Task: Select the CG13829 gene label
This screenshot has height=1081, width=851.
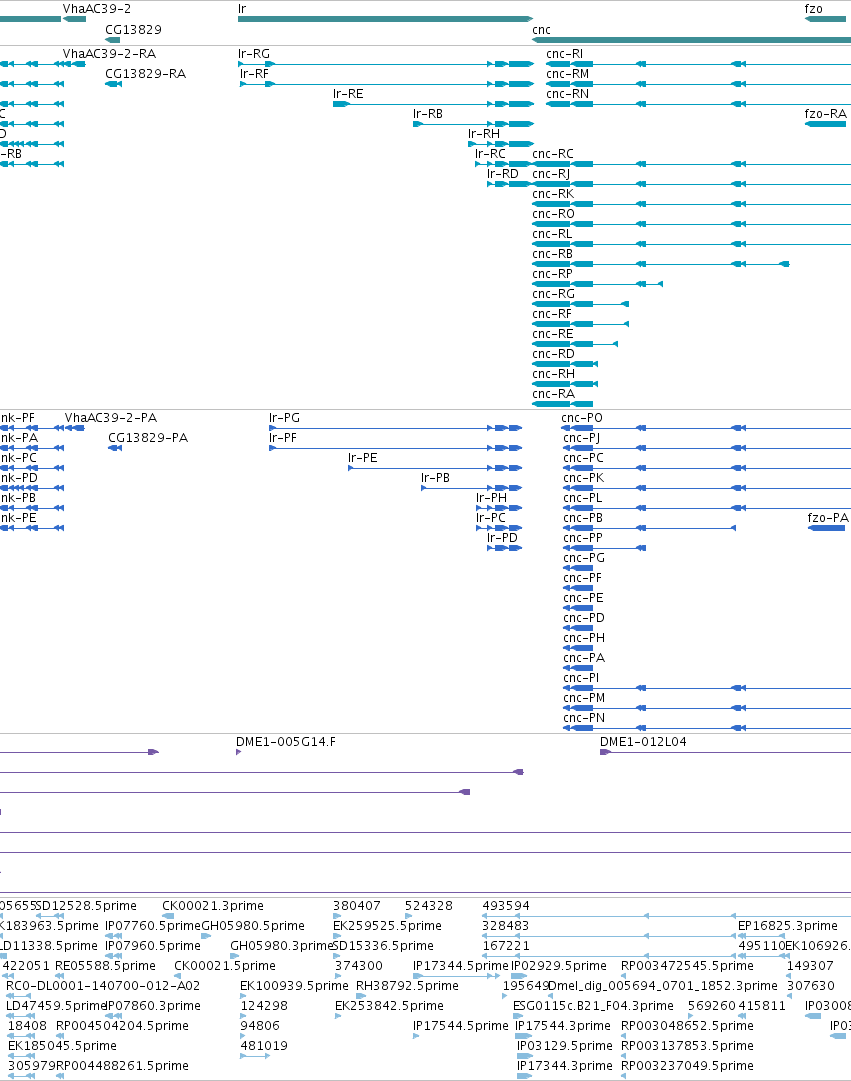Action: [133, 30]
